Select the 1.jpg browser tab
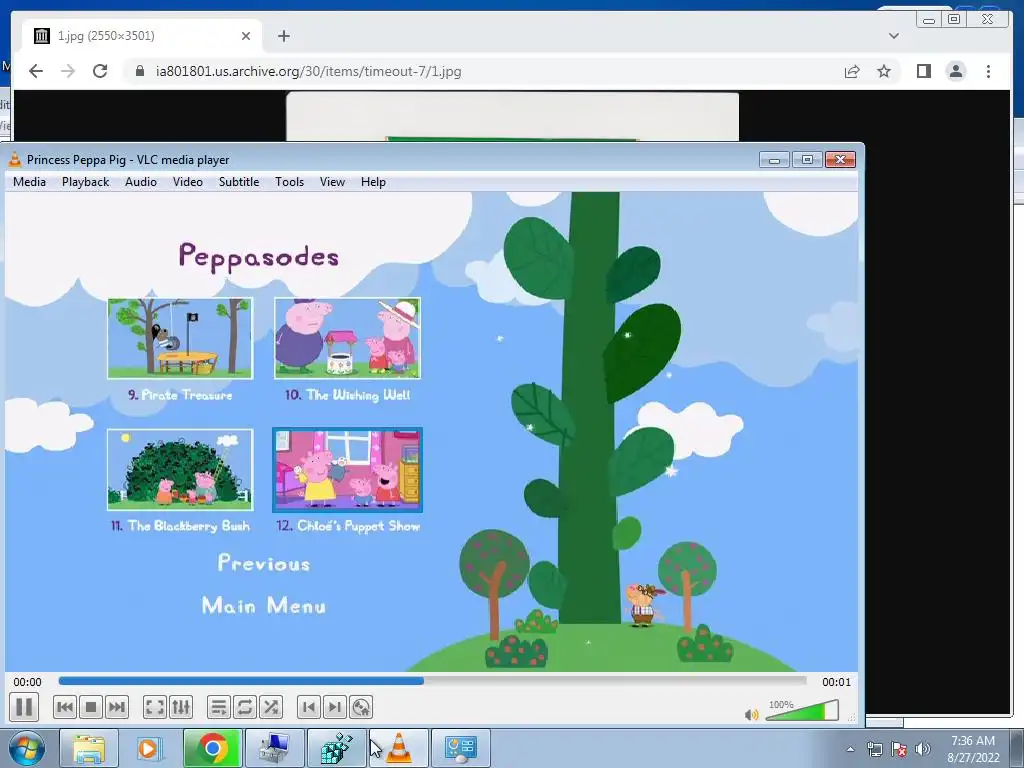Viewport: 1024px width, 768px height. point(142,36)
